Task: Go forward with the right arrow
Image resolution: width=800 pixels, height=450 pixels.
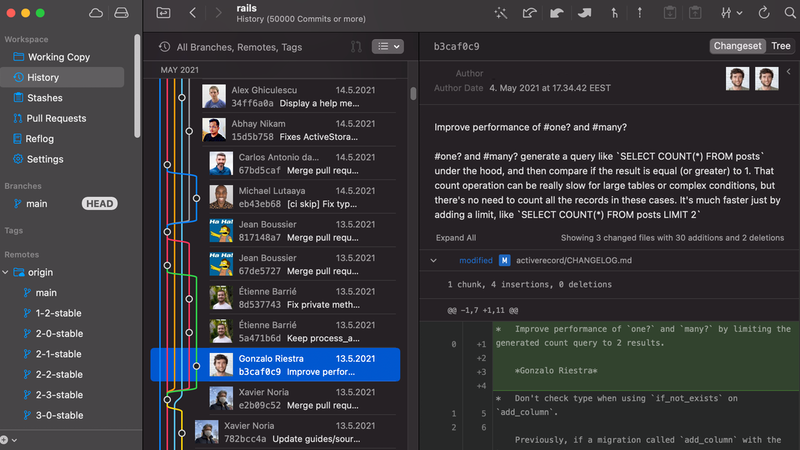Action: click(218, 13)
